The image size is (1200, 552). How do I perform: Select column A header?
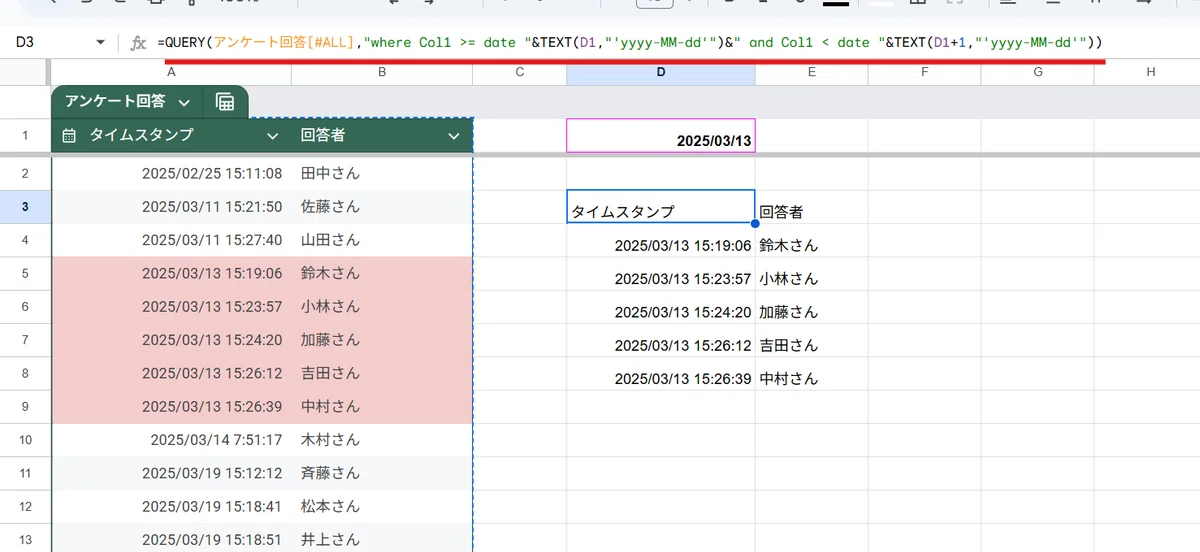[x=171, y=72]
